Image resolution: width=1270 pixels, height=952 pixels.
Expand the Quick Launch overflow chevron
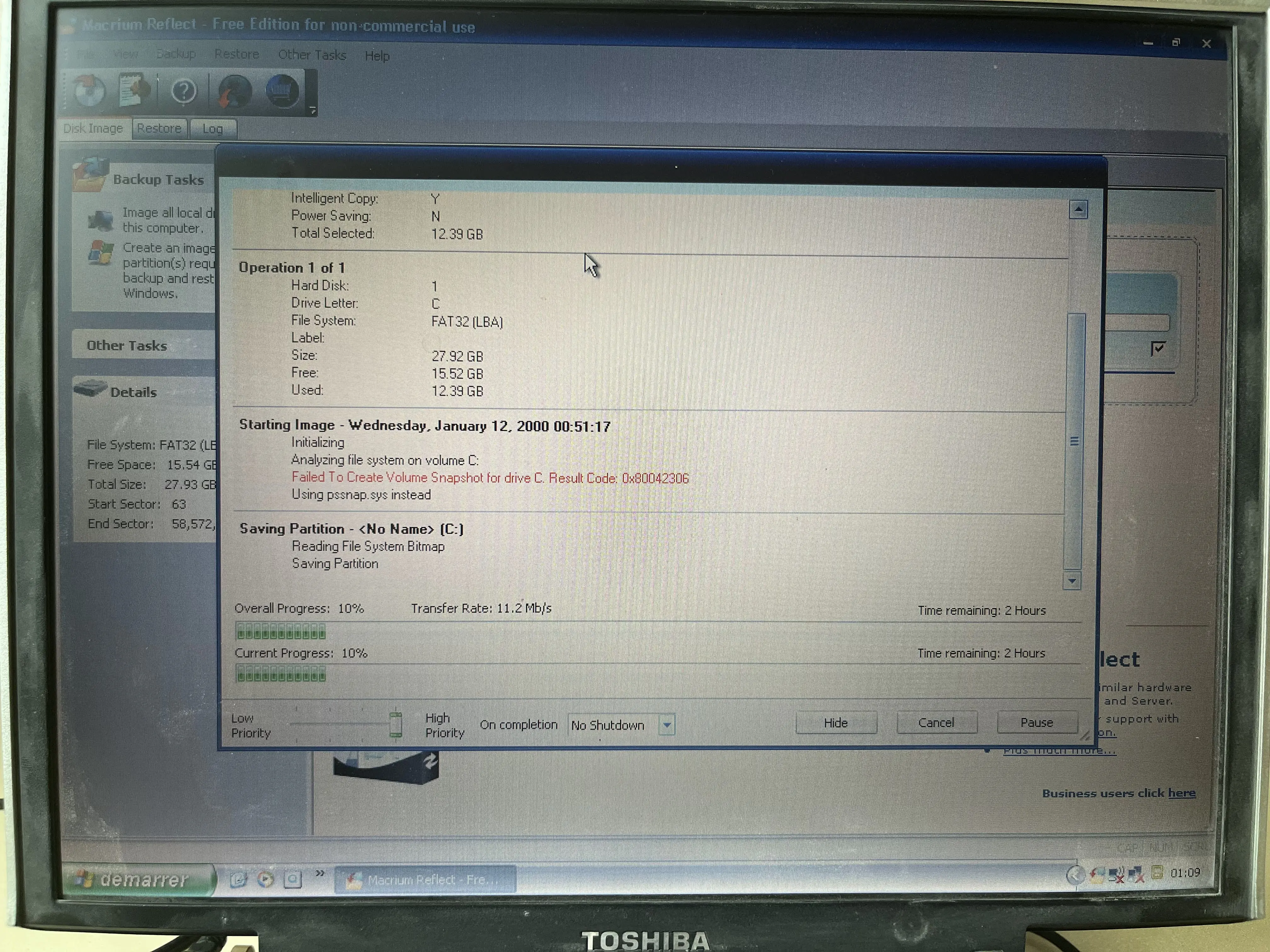[x=320, y=873]
